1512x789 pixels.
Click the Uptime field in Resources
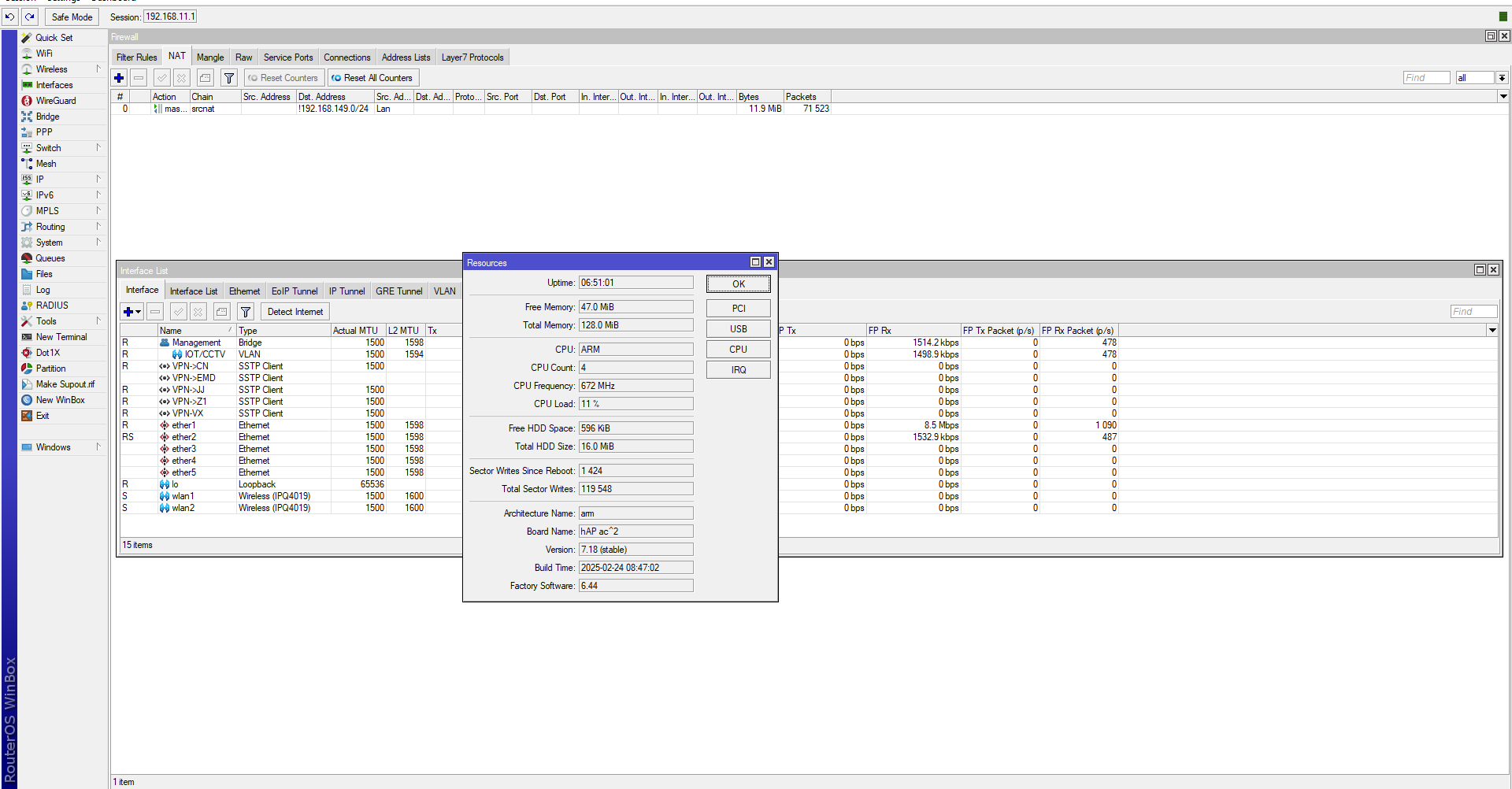point(636,283)
